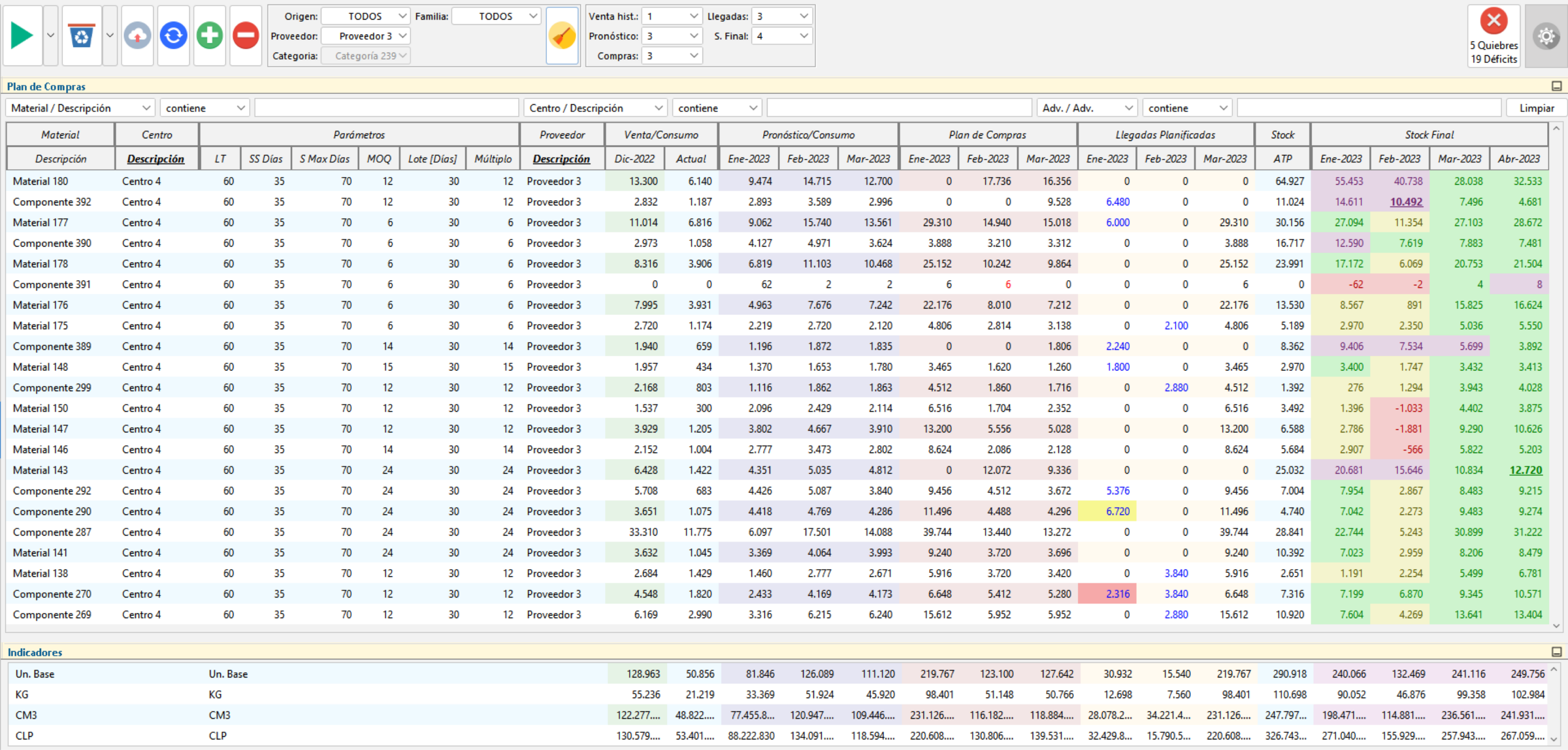1568x750 pixels.
Task: Click the Material filter text field
Action: tap(386, 108)
